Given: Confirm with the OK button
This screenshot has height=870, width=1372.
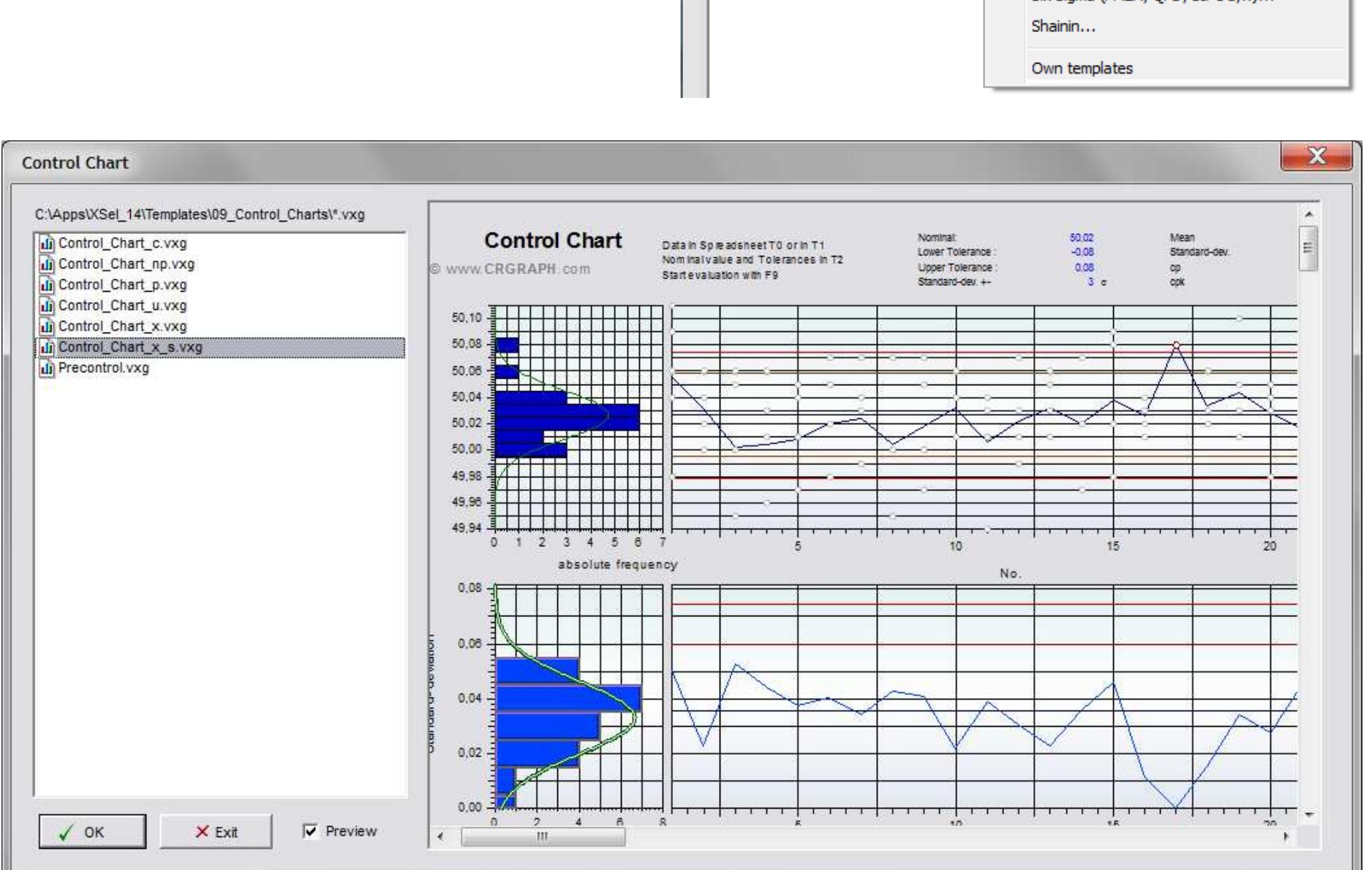Looking at the screenshot, I should click(92, 832).
